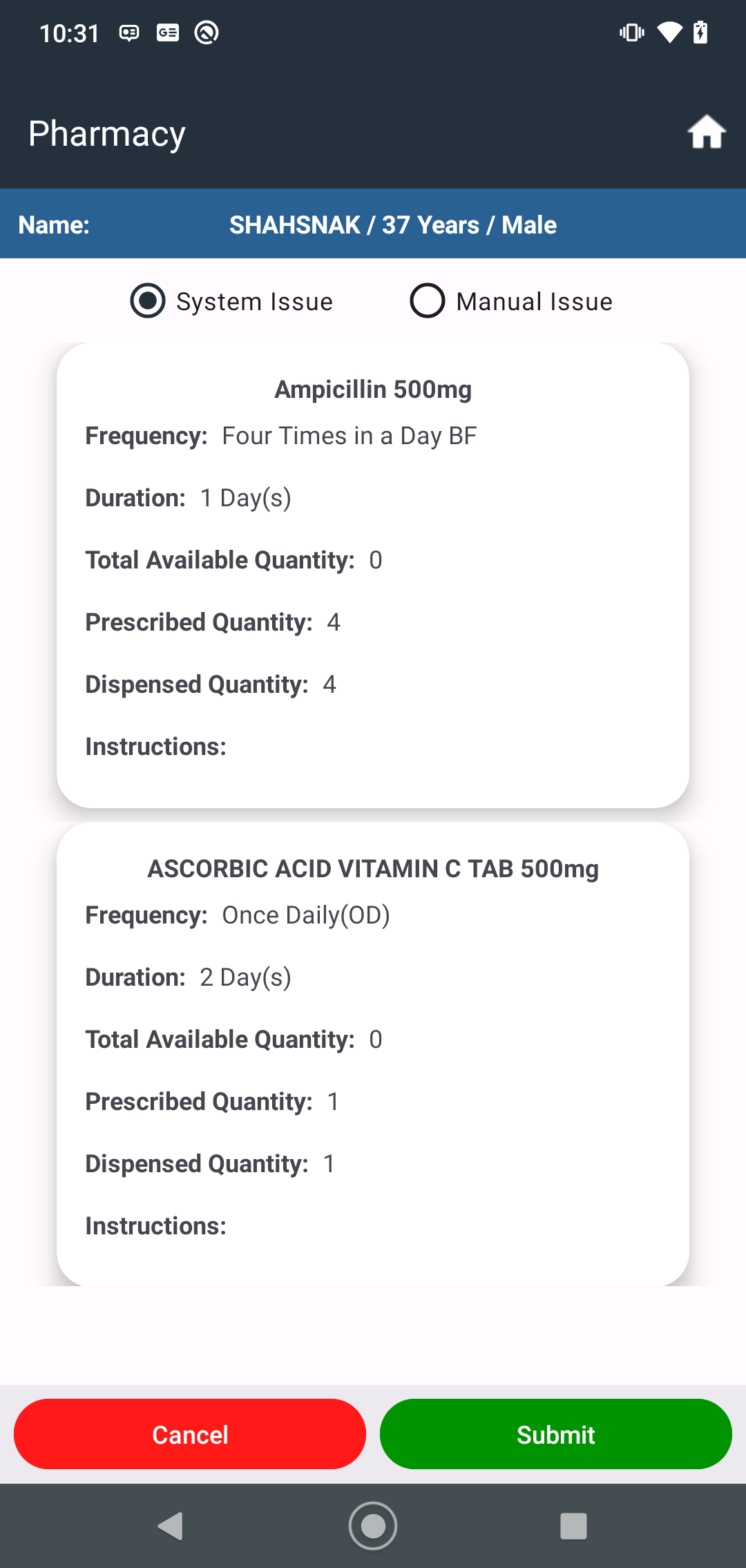Select the System Issue radio button
Screen dimensions: 746x1568
tap(148, 301)
